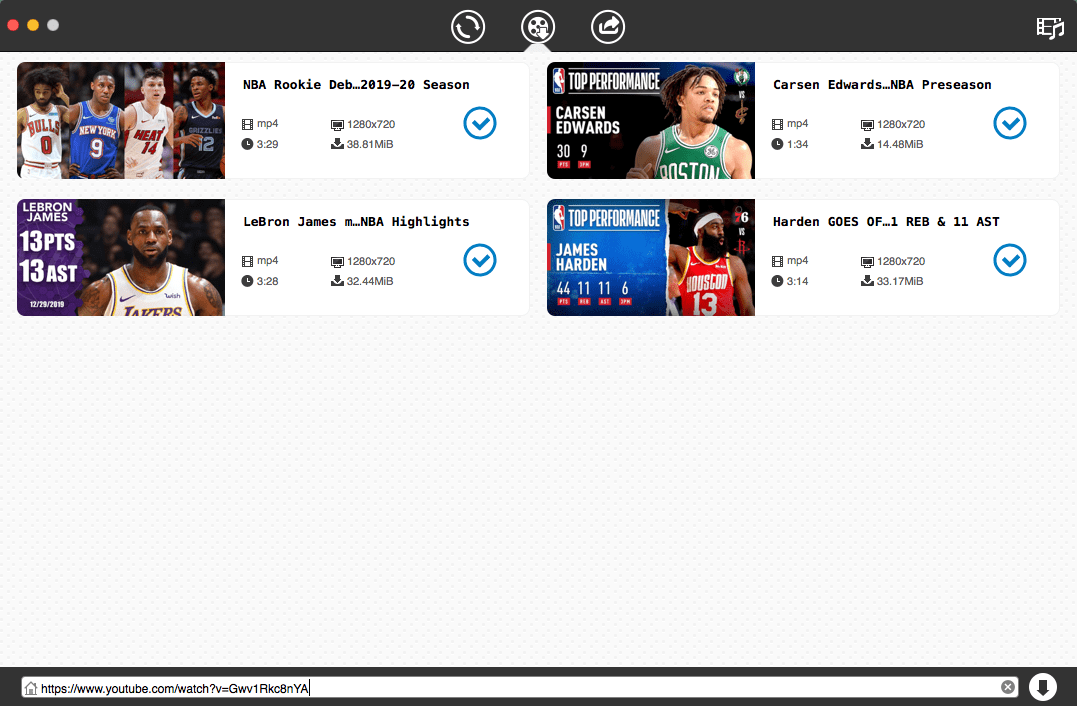The width and height of the screenshot is (1077, 706).
Task: Click the mp4 format label of NBA Rookie video
Action: (267, 124)
